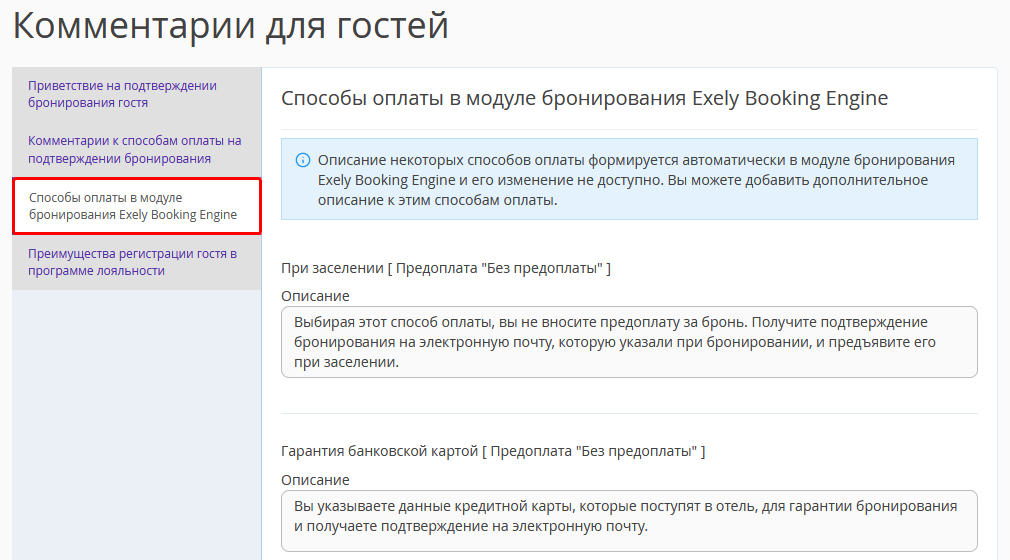Edit 'Гарантия банковской картой' description field
This screenshot has height=560, width=1010.
click(629, 521)
